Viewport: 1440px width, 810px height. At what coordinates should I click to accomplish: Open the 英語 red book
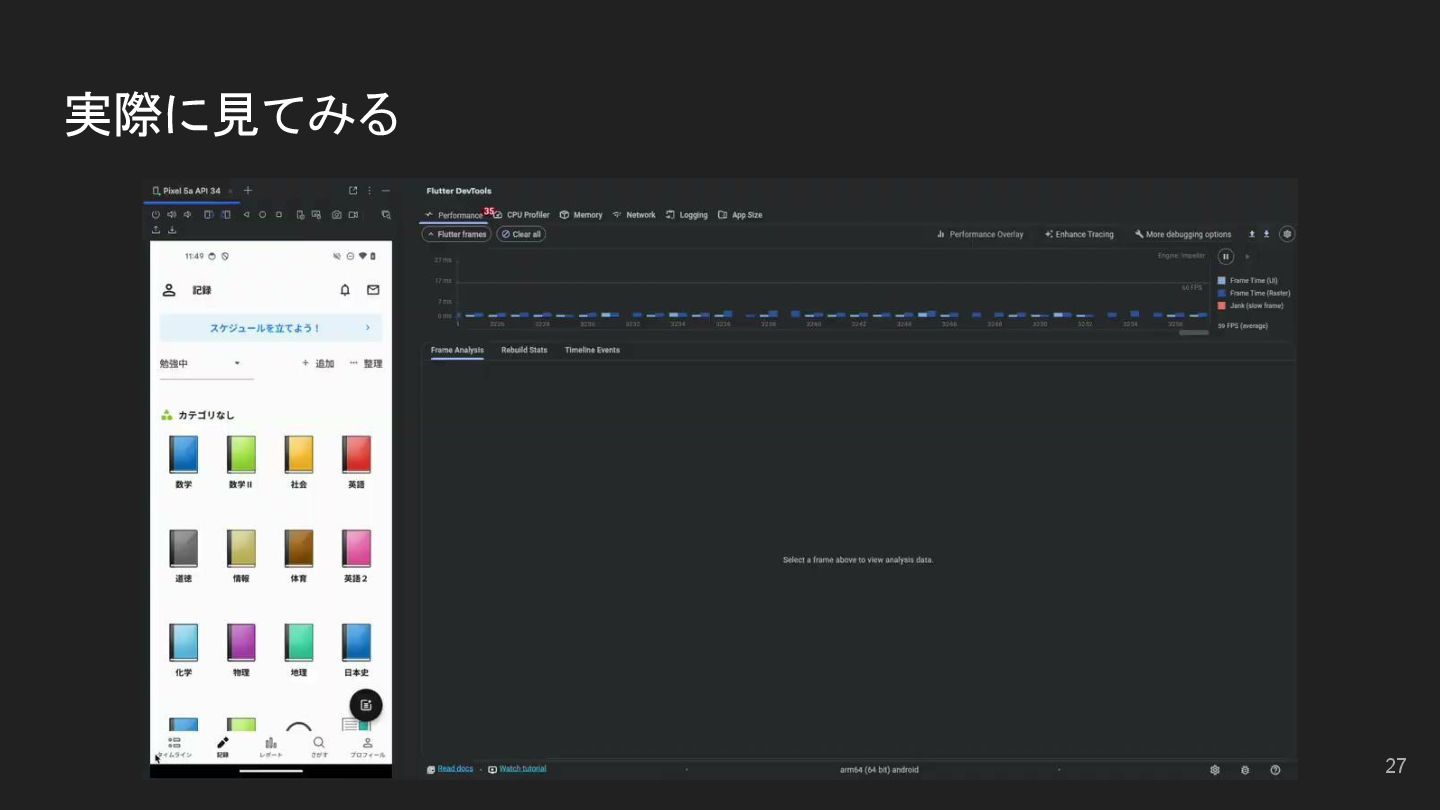356,454
